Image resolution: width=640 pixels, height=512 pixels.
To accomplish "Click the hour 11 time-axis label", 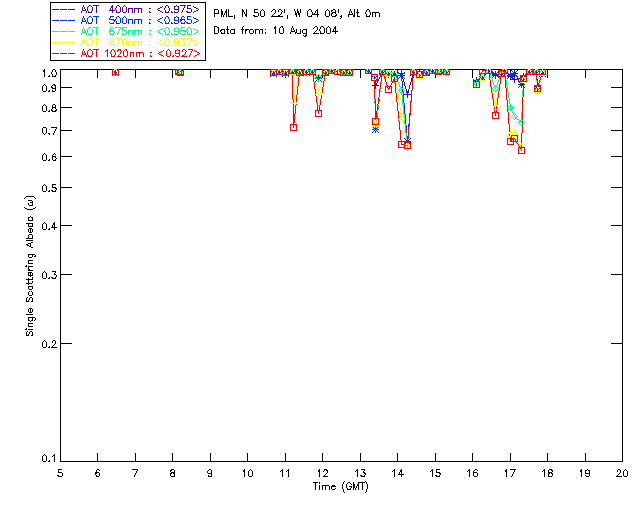I will point(285,473).
